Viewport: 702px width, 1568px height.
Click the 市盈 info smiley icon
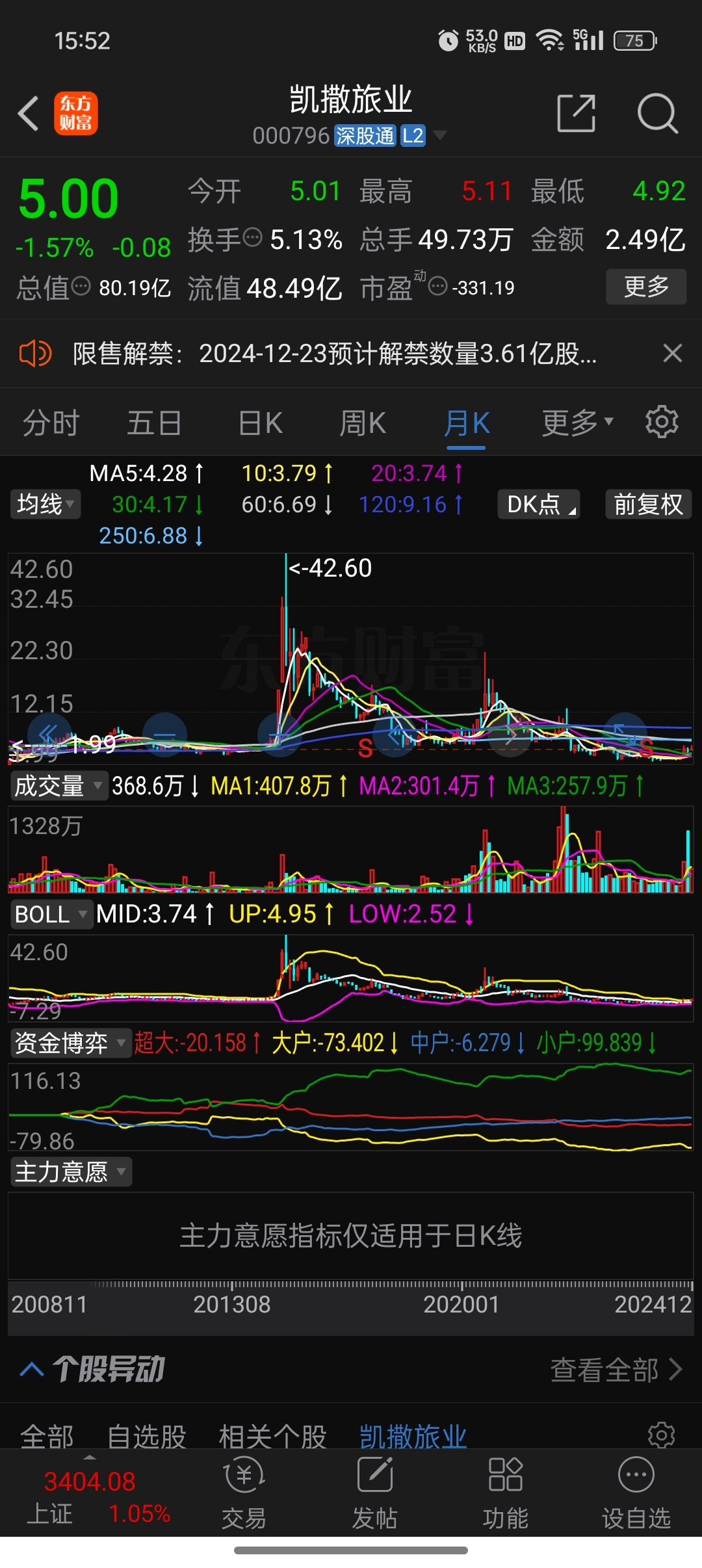[x=438, y=285]
